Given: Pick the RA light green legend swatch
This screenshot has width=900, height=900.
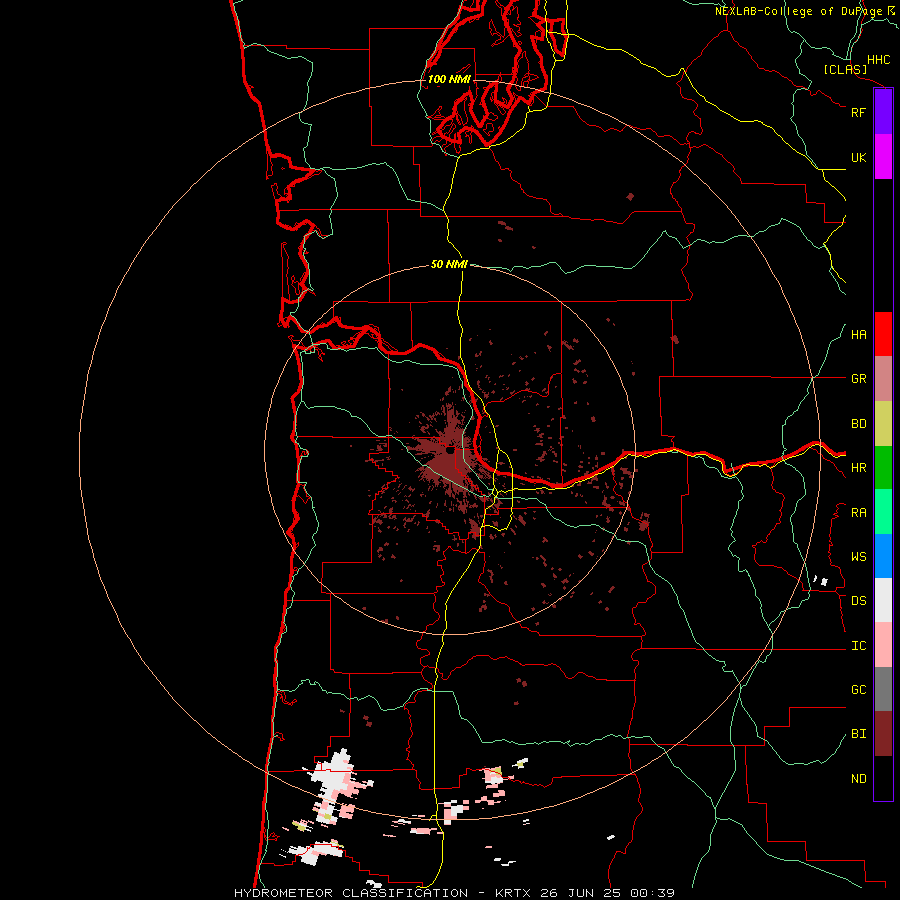Looking at the screenshot, I should point(883,512).
